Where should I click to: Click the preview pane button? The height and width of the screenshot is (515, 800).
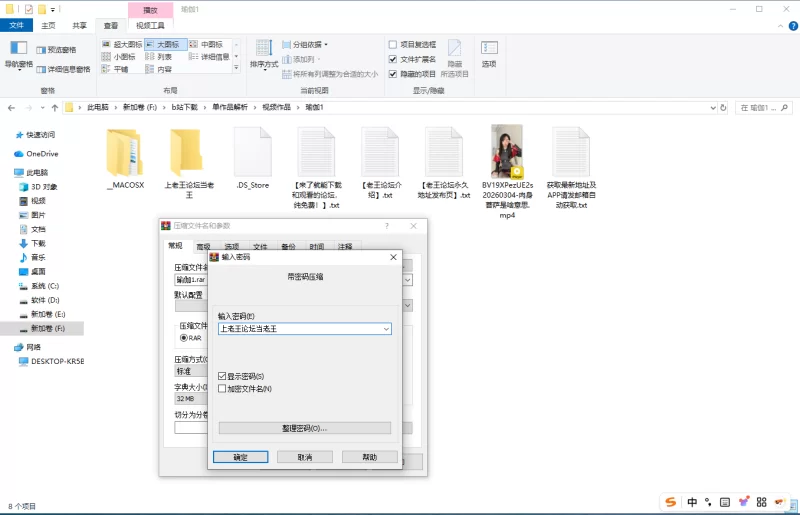point(56,50)
